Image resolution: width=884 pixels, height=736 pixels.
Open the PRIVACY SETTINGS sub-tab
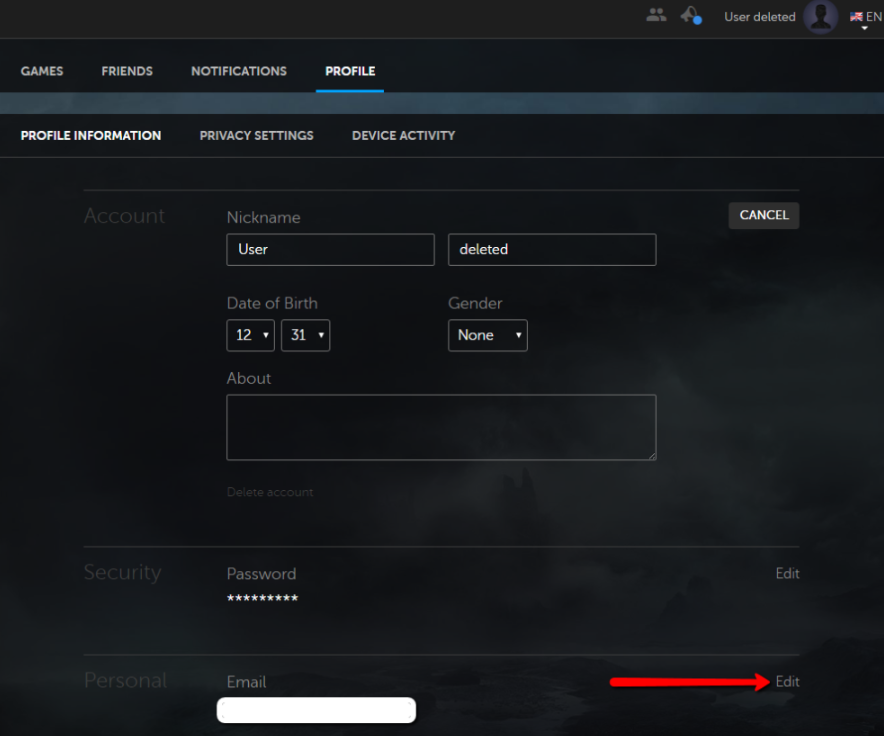click(x=257, y=135)
